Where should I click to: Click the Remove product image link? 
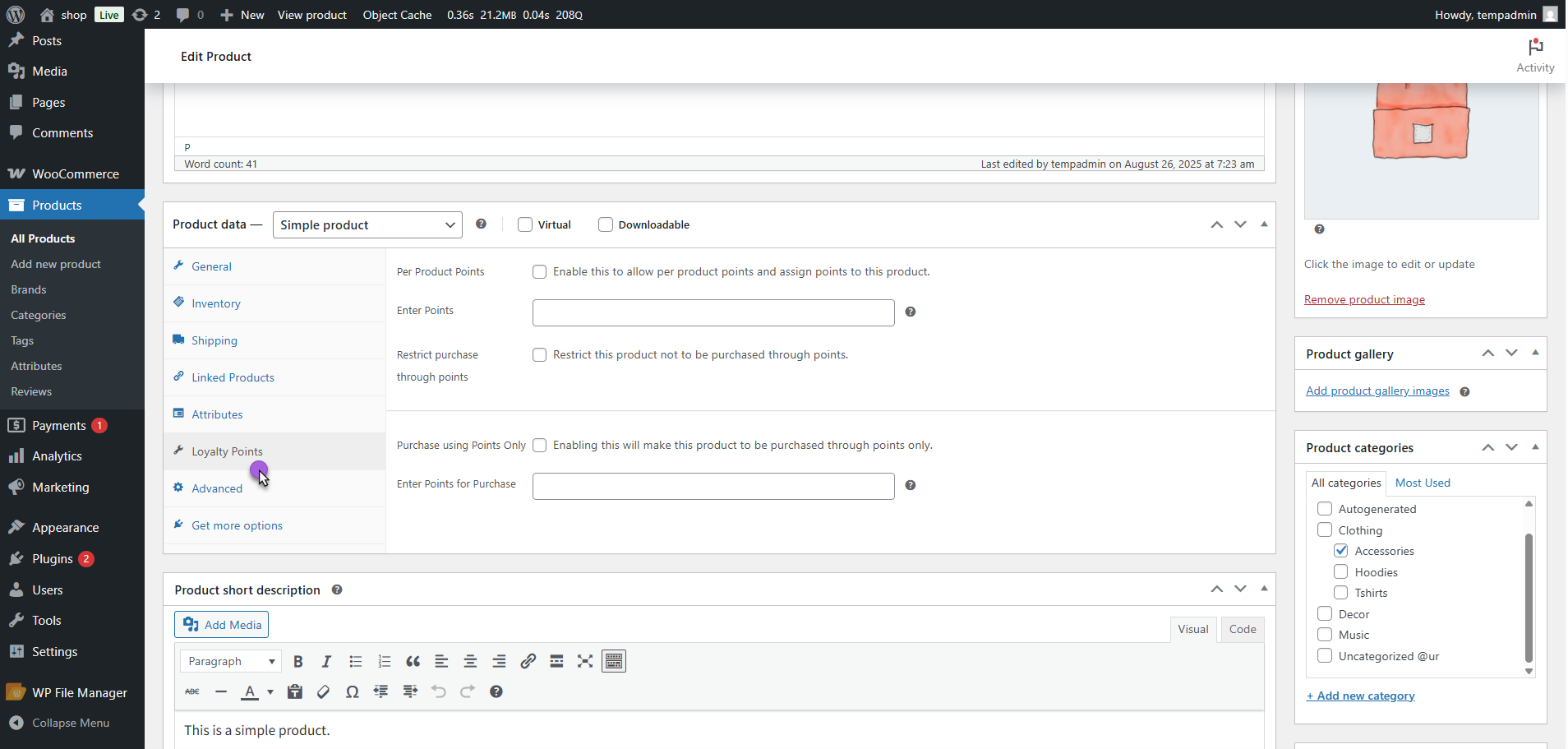[1364, 300]
